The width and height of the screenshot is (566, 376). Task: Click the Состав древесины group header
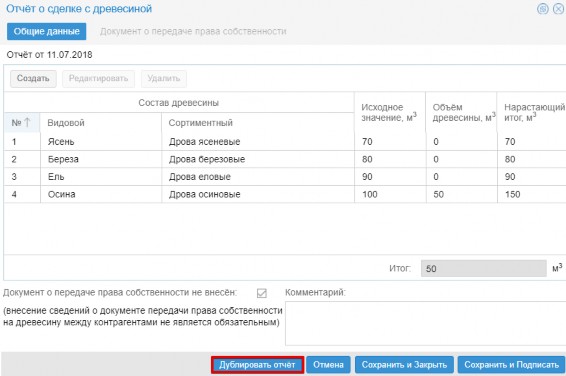point(179,102)
